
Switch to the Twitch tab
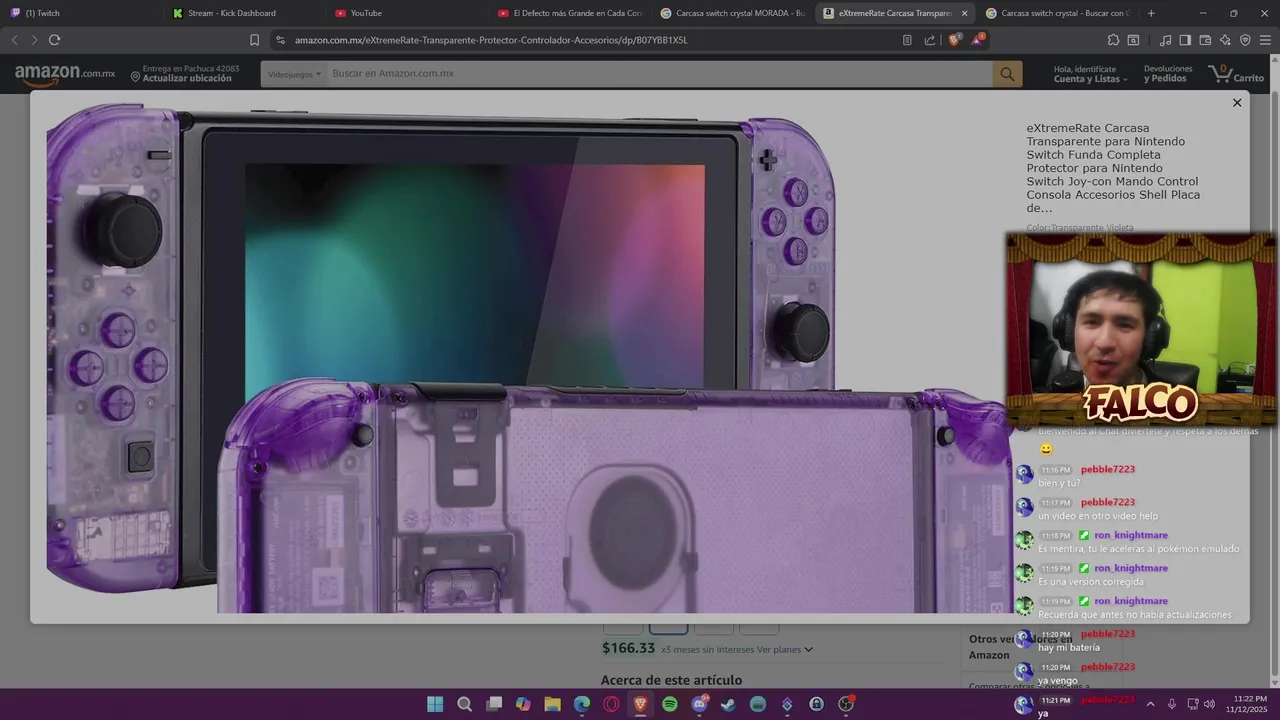click(x=80, y=13)
